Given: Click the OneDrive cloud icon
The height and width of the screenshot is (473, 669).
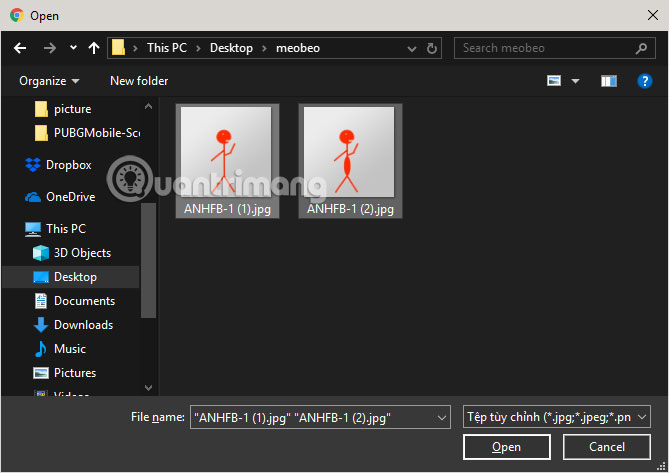Looking at the screenshot, I should [x=33, y=197].
